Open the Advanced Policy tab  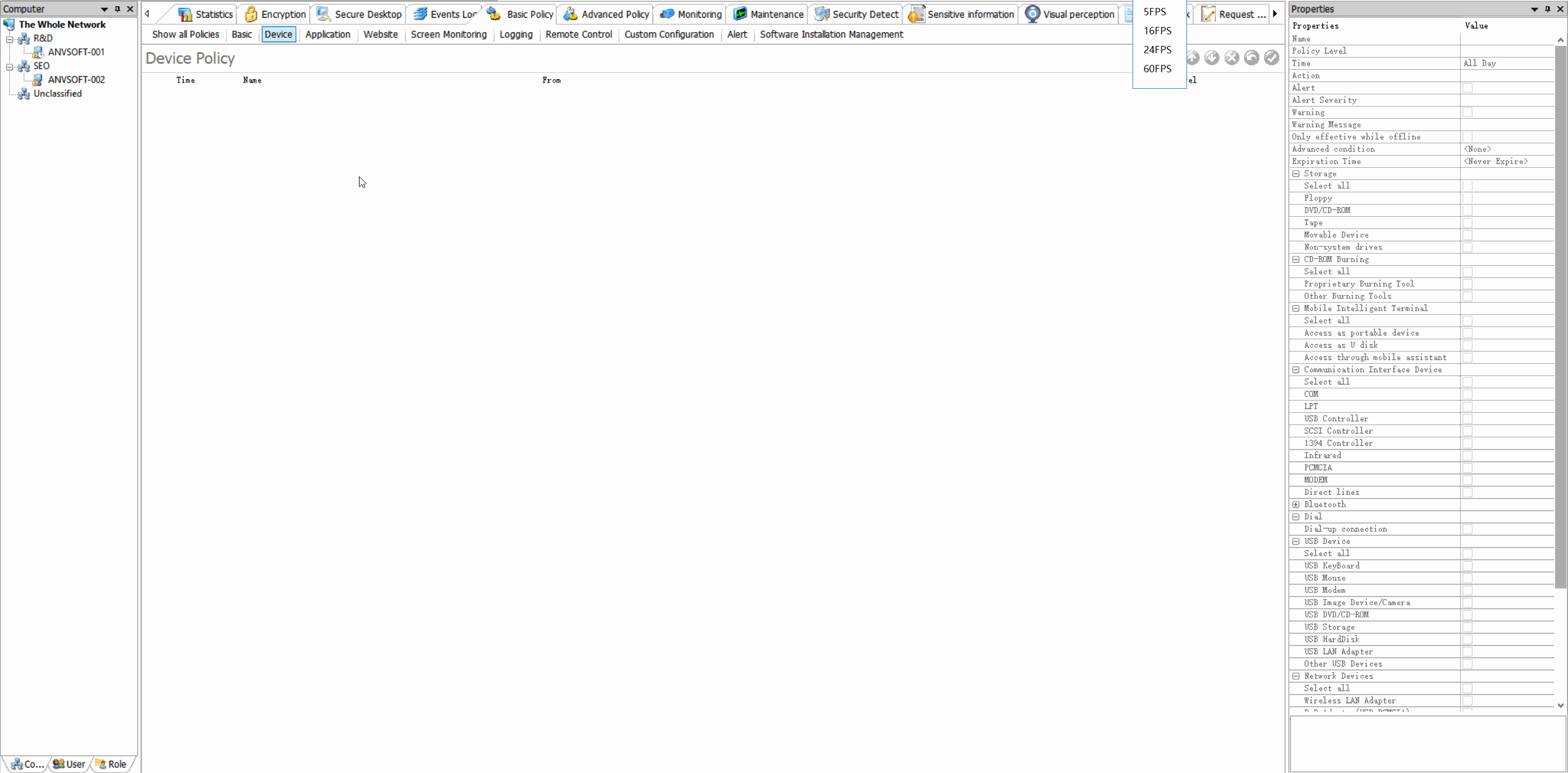606,14
